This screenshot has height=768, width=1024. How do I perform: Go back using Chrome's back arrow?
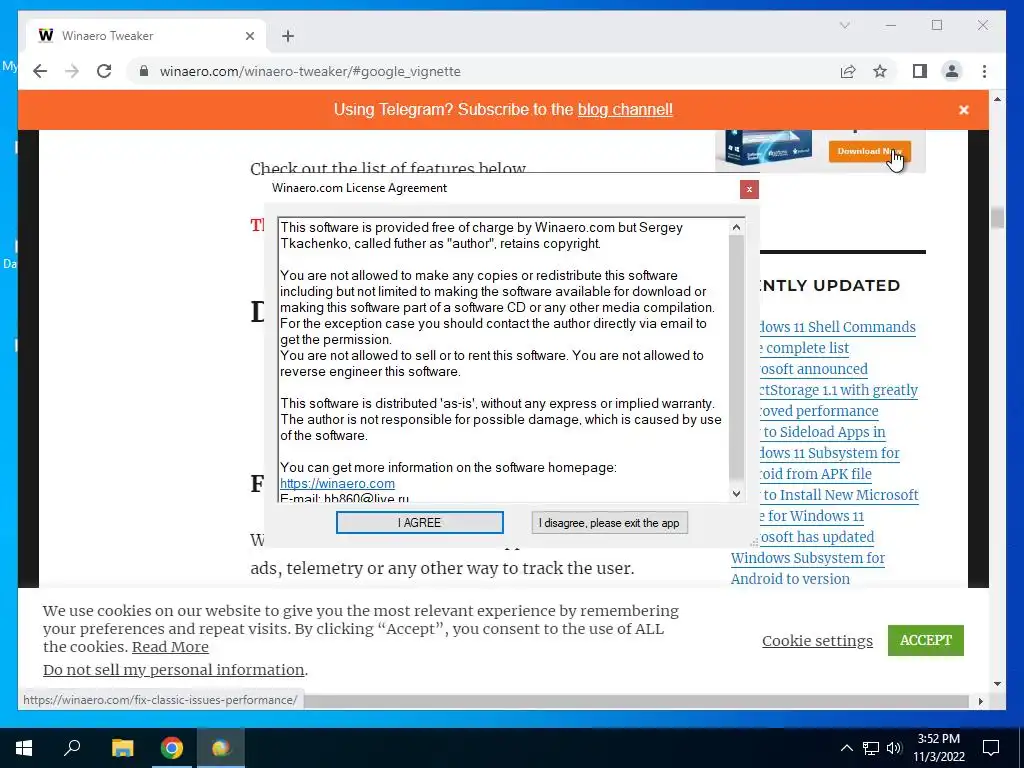point(40,71)
